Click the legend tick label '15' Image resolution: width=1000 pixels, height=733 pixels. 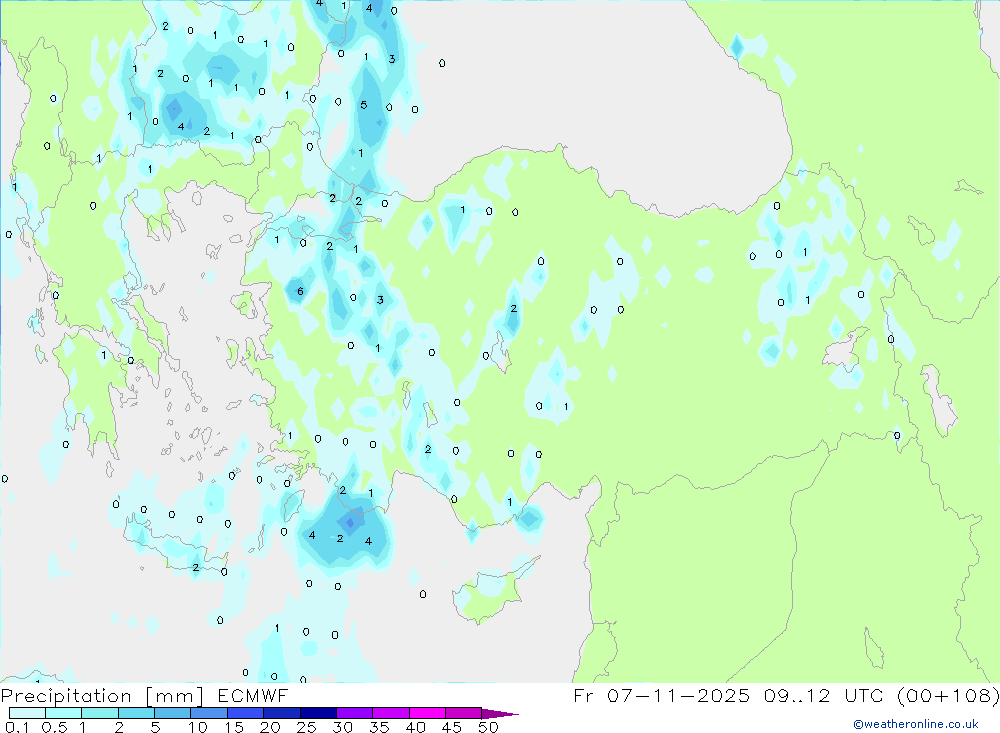pos(233,727)
